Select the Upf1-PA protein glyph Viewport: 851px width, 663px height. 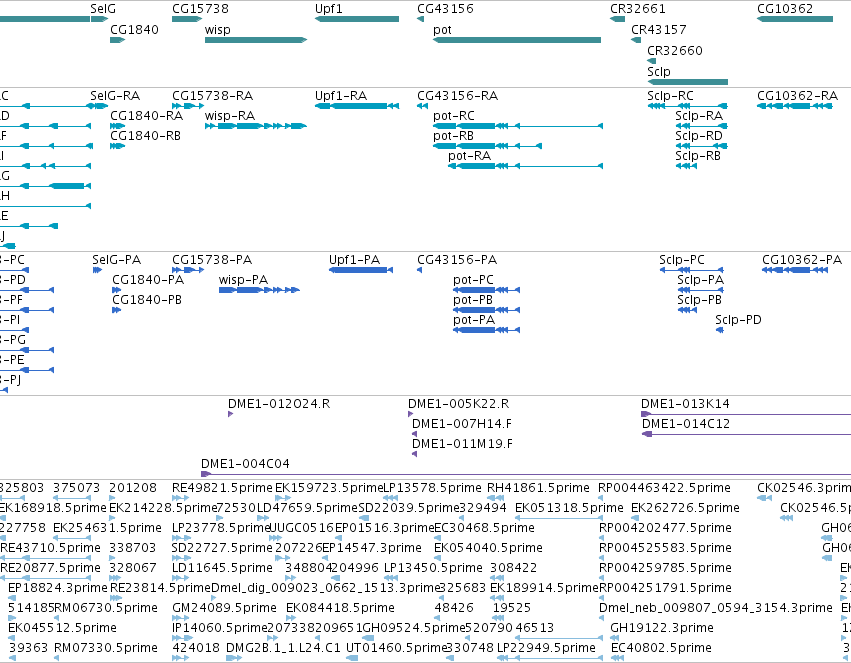click(361, 270)
